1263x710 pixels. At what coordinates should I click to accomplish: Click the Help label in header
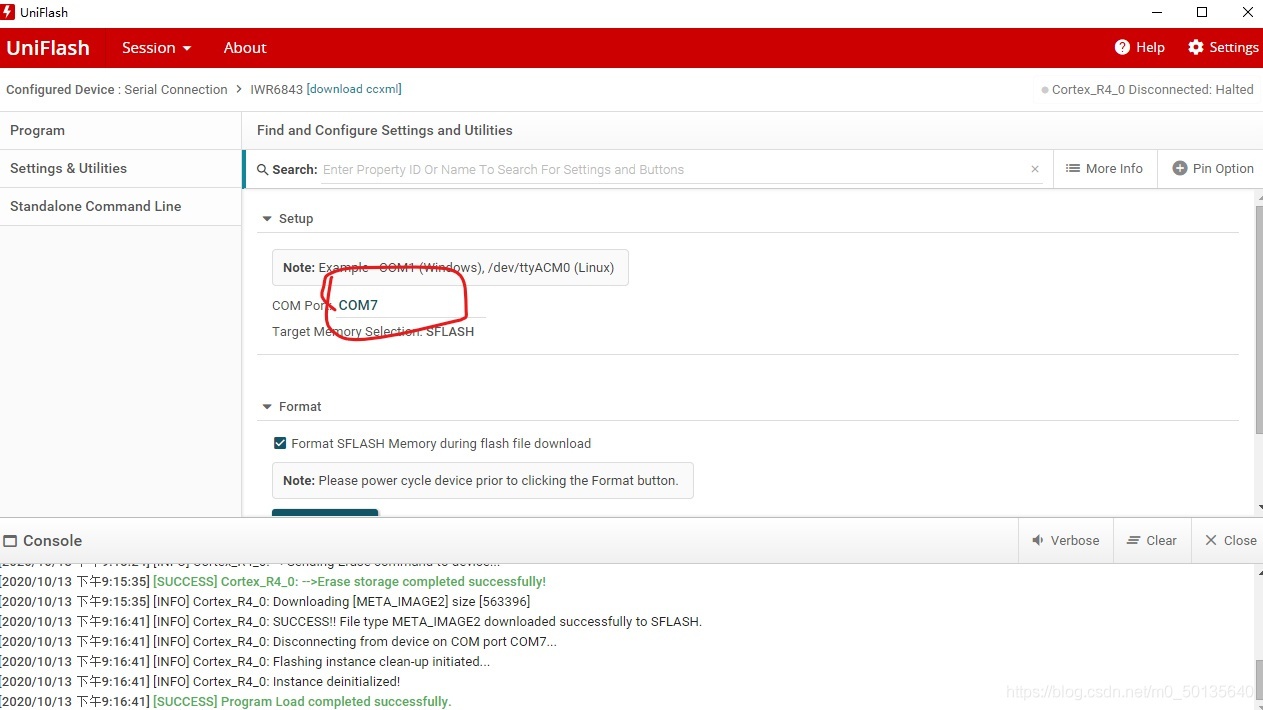1150,47
